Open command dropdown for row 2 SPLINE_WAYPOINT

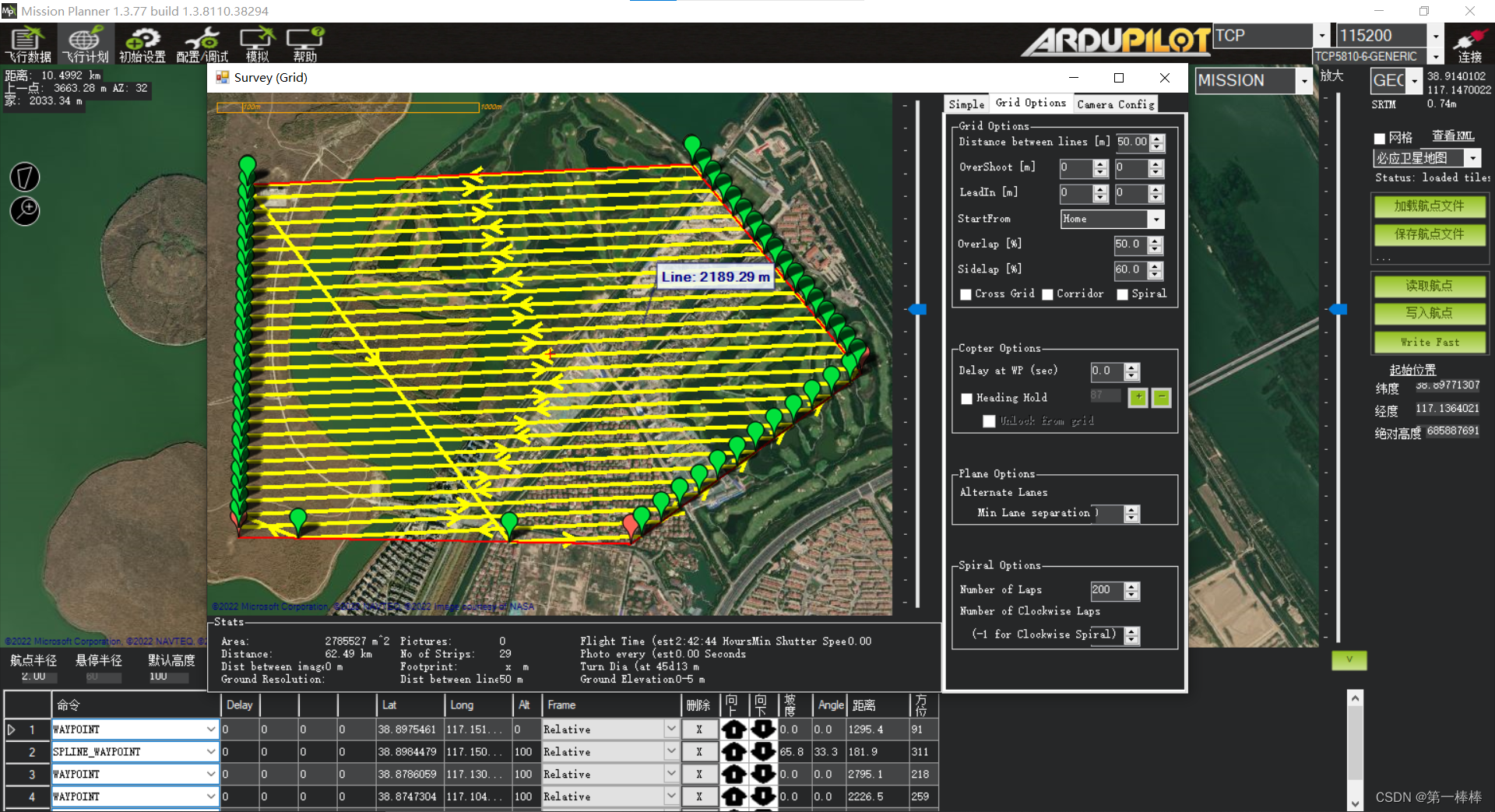211,752
